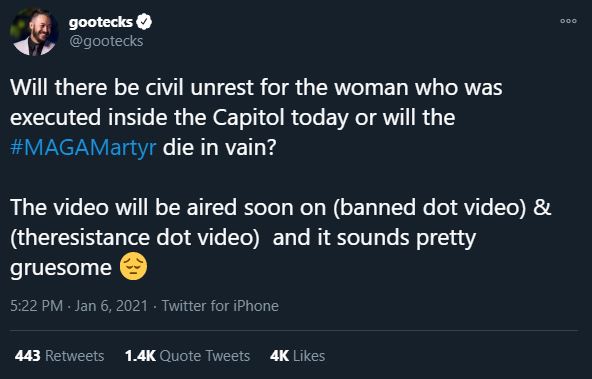The image size is (592, 379).
Task: View the 443 Retweets list
Action: tap(59, 356)
